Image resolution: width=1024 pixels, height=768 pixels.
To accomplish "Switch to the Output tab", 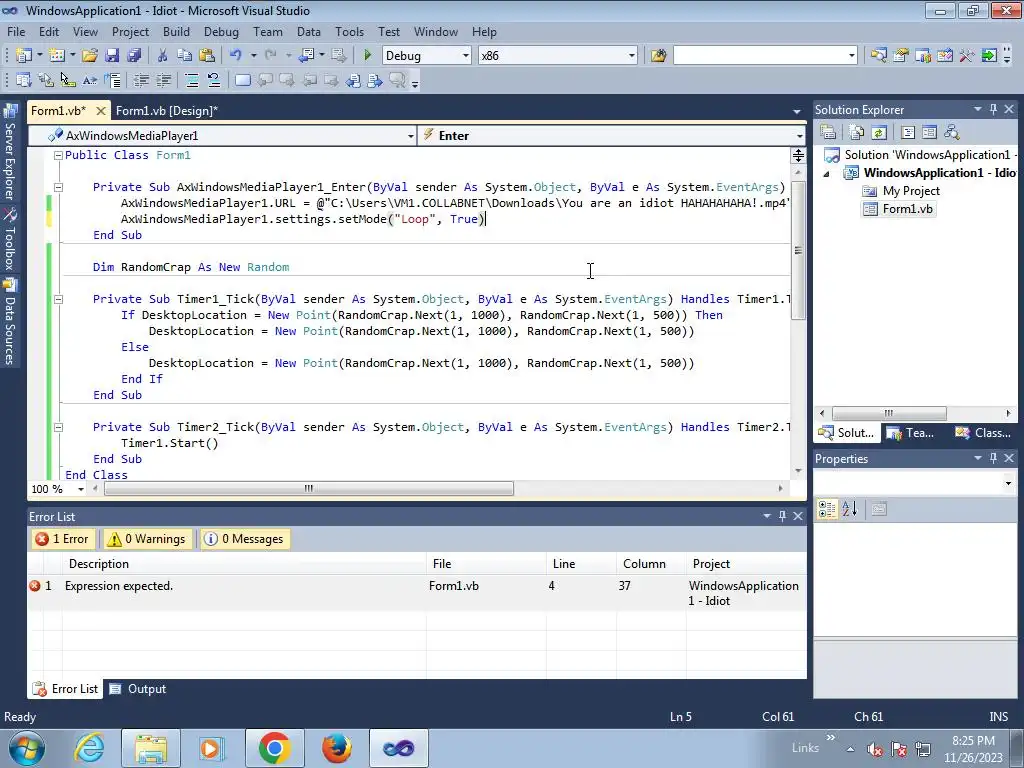I will click(x=138, y=689).
